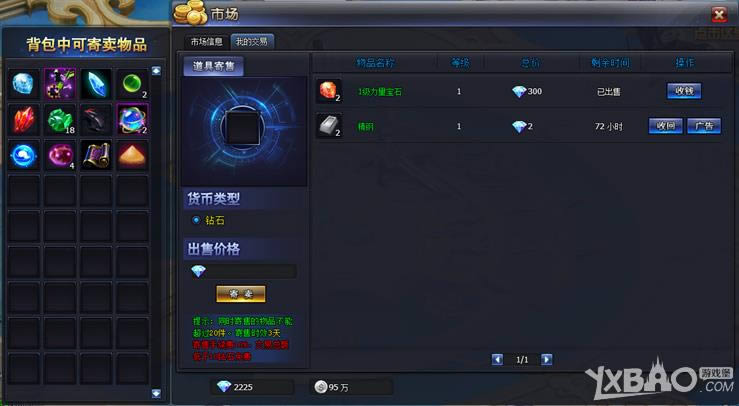Viewport: 739px width, 406px height.
Task: Click 广告 button for 精钢 listing
Action: 704,126
